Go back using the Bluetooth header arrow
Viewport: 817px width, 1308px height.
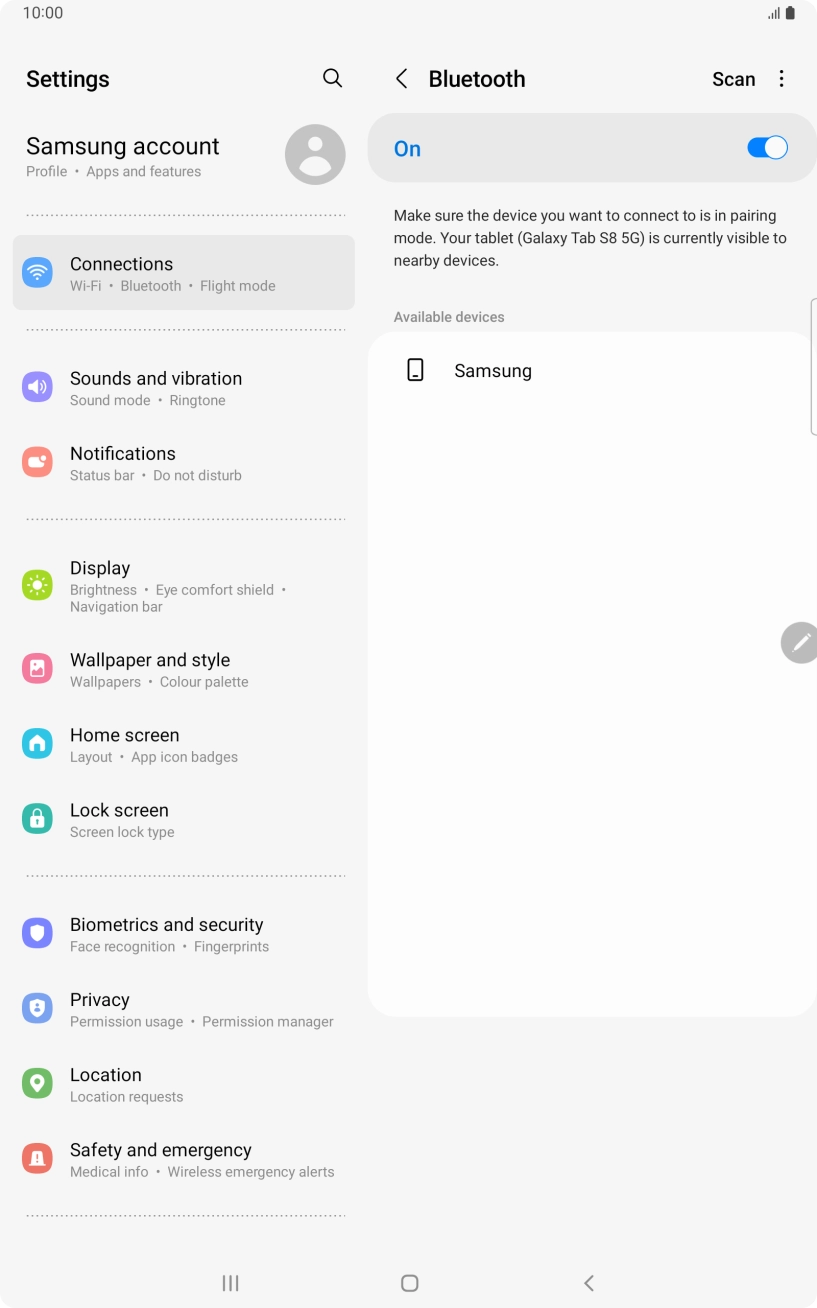[x=401, y=79]
